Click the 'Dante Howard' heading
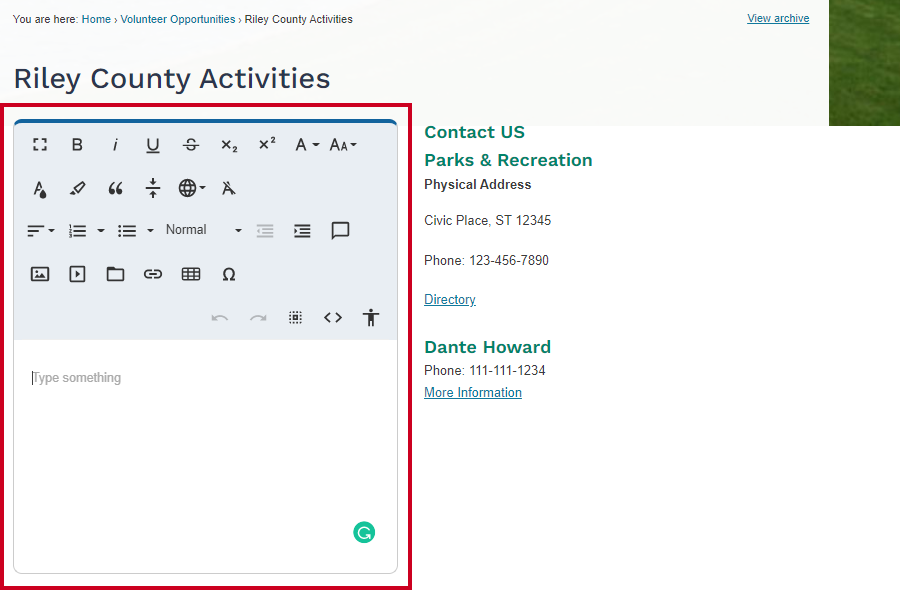The image size is (900, 597). (487, 347)
